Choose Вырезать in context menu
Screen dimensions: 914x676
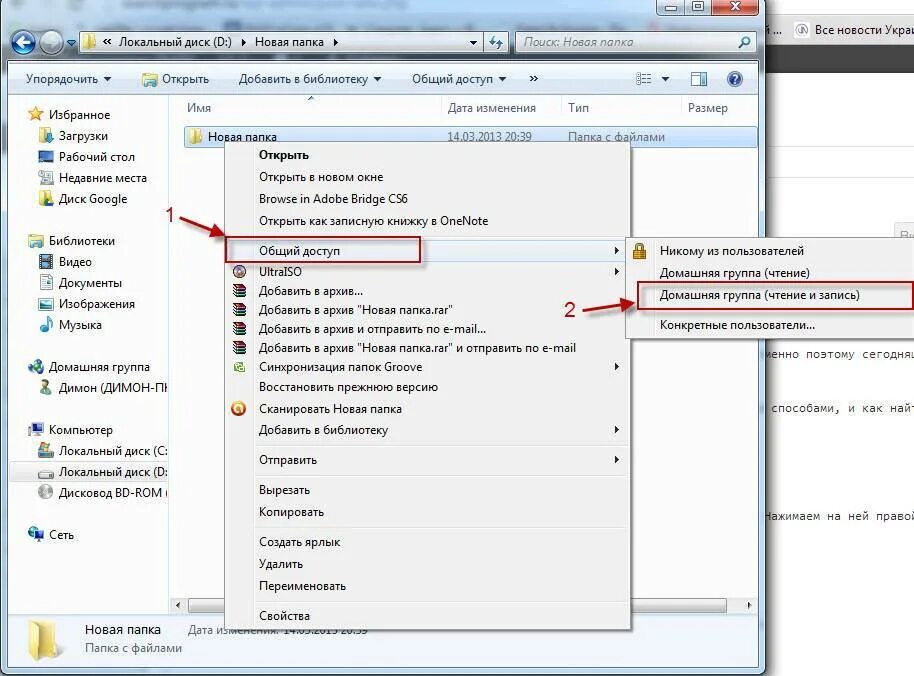(284, 490)
